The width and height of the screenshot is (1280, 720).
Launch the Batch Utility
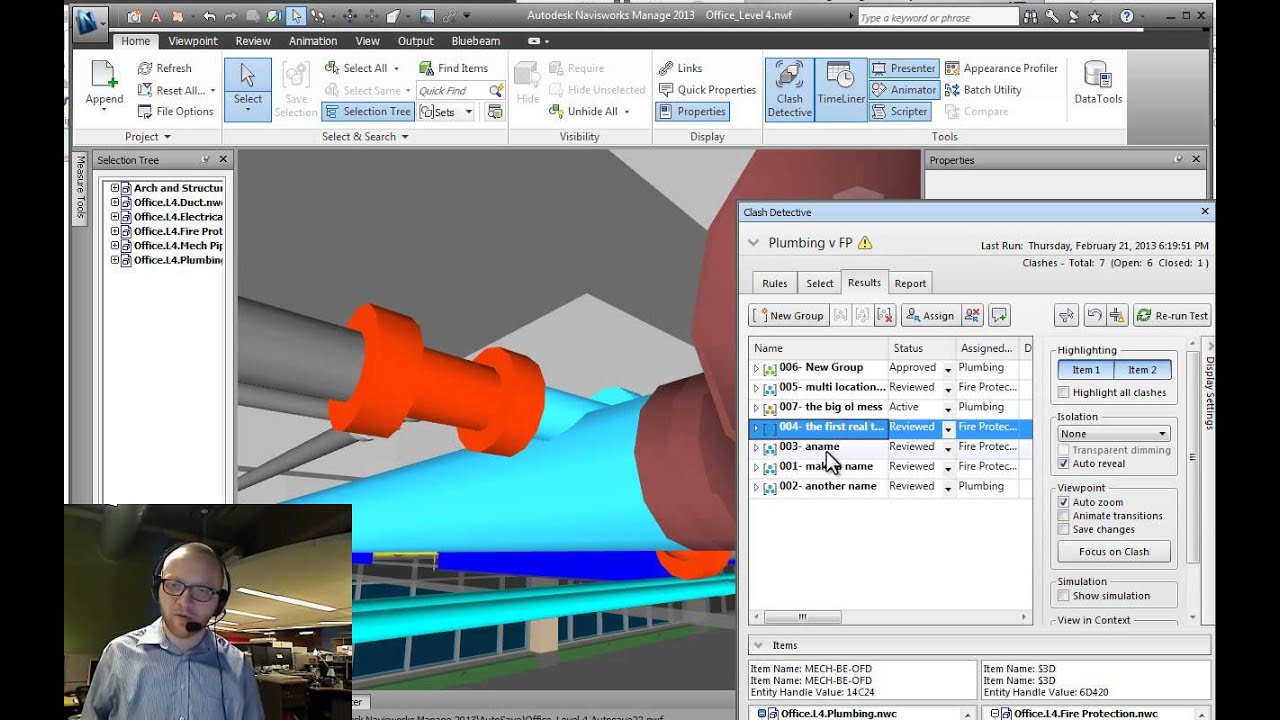click(x=983, y=90)
